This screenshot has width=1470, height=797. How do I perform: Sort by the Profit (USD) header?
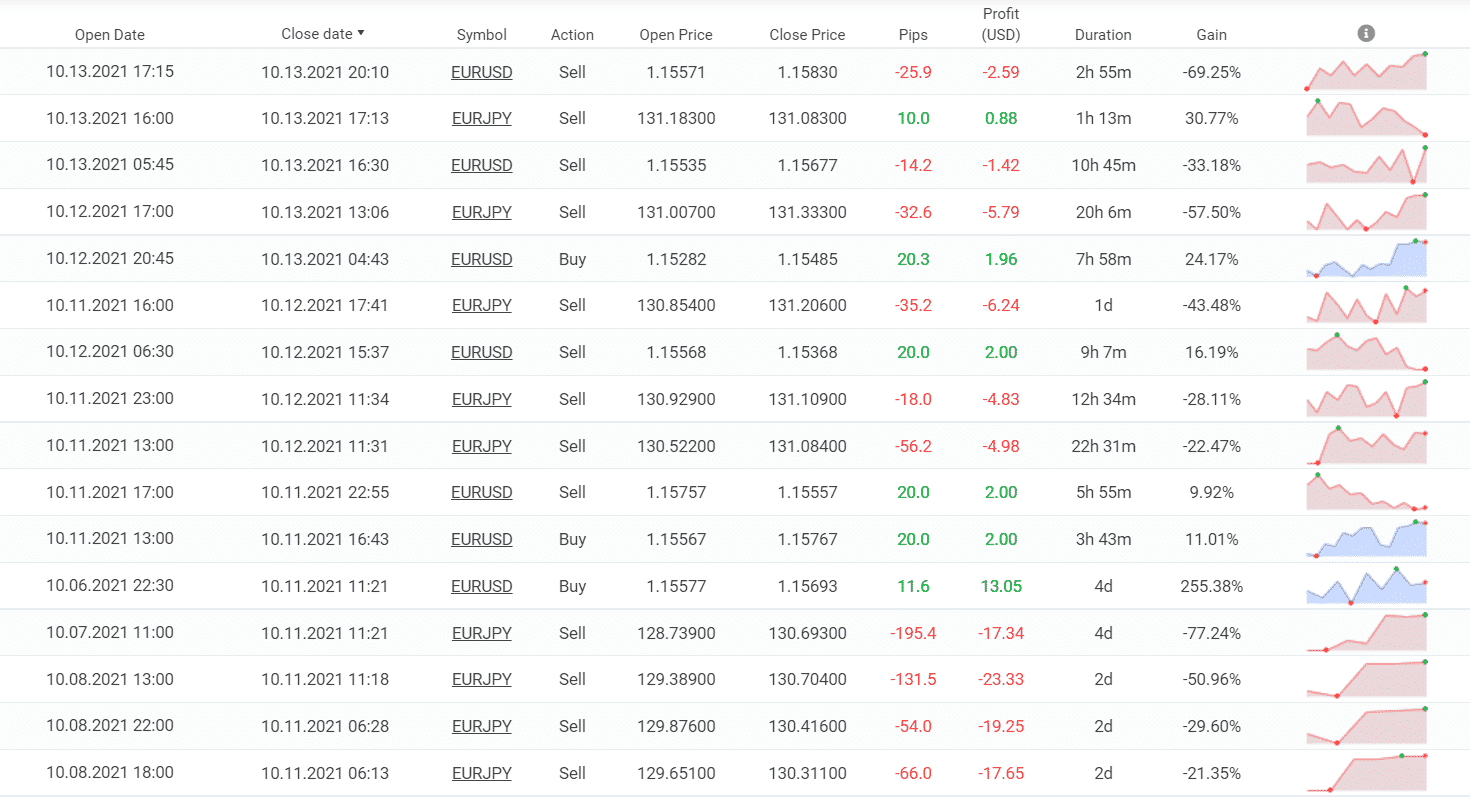click(1001, 24)
